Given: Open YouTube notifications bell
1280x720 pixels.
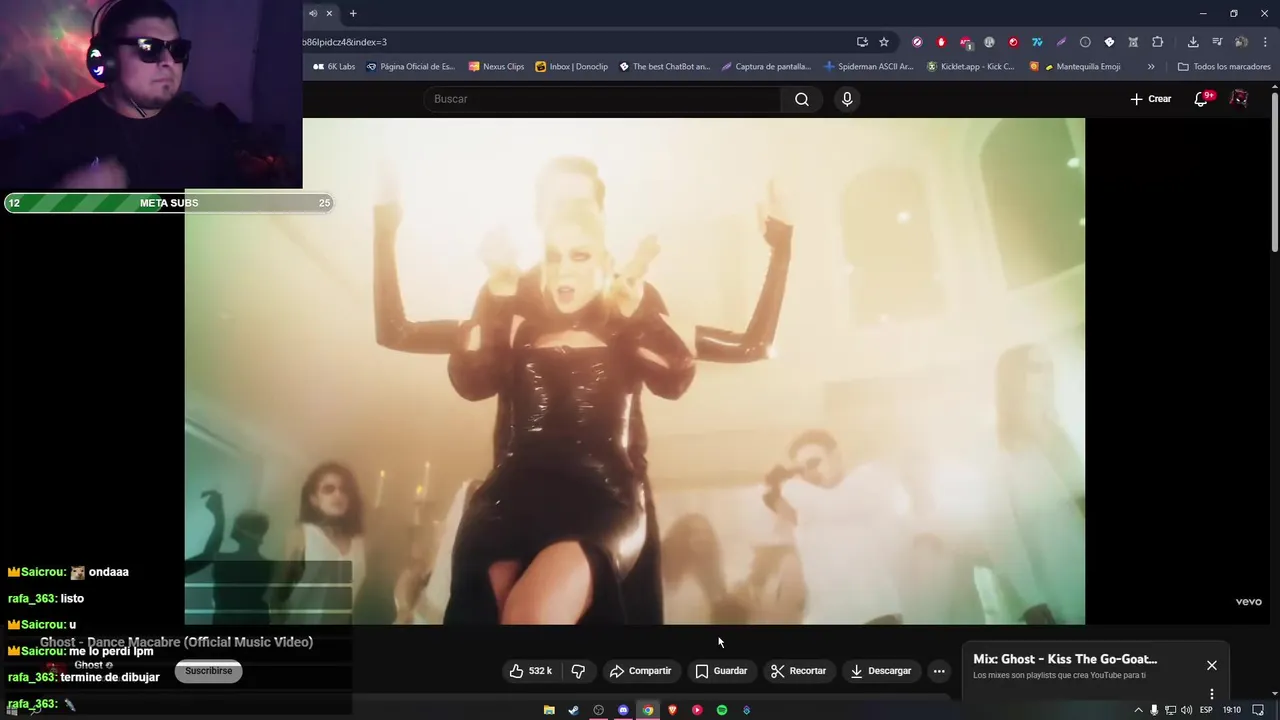Looking at the screenshot, I should (1202, 99).
